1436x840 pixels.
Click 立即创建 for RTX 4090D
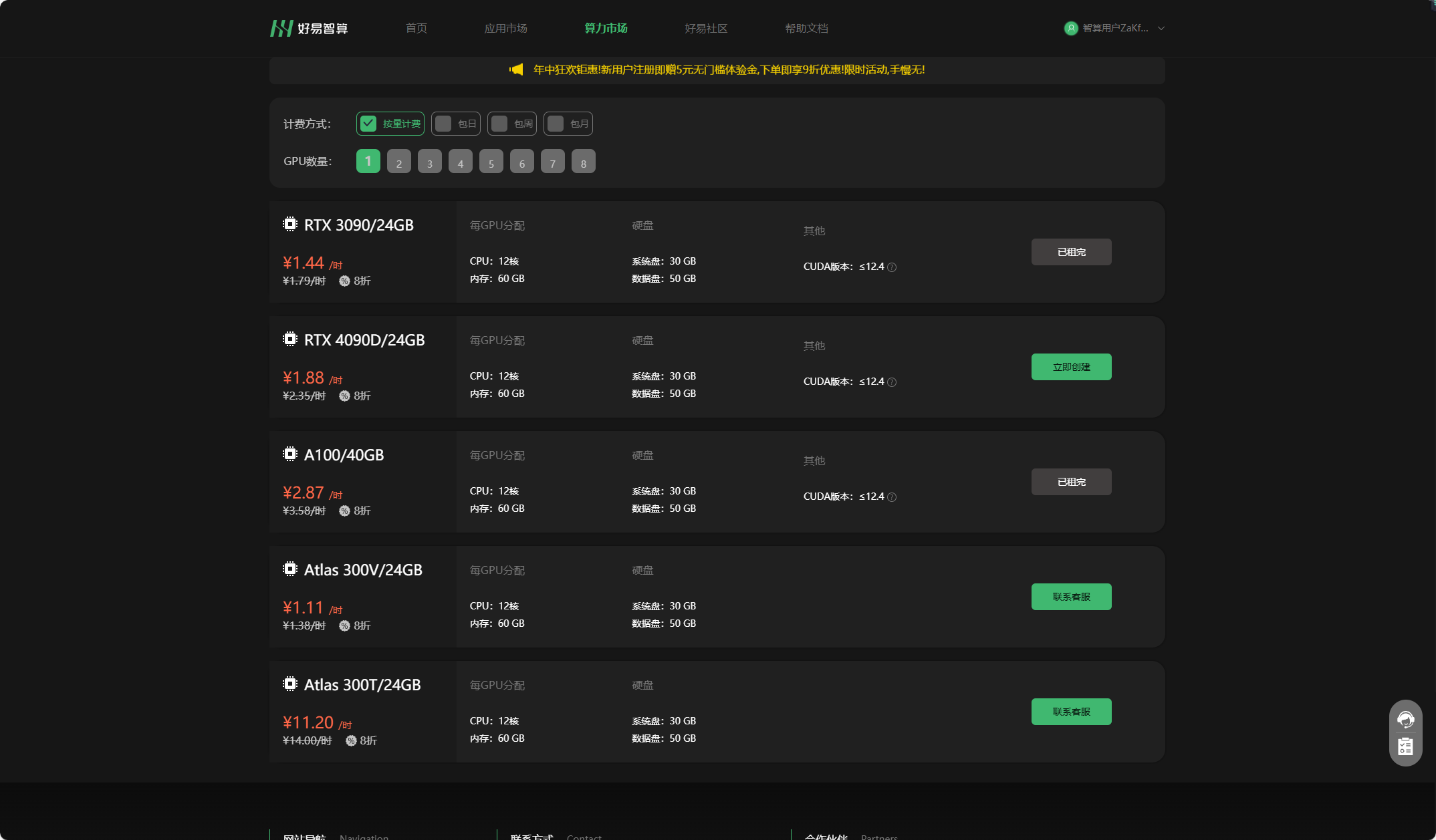click(1071, 367)
